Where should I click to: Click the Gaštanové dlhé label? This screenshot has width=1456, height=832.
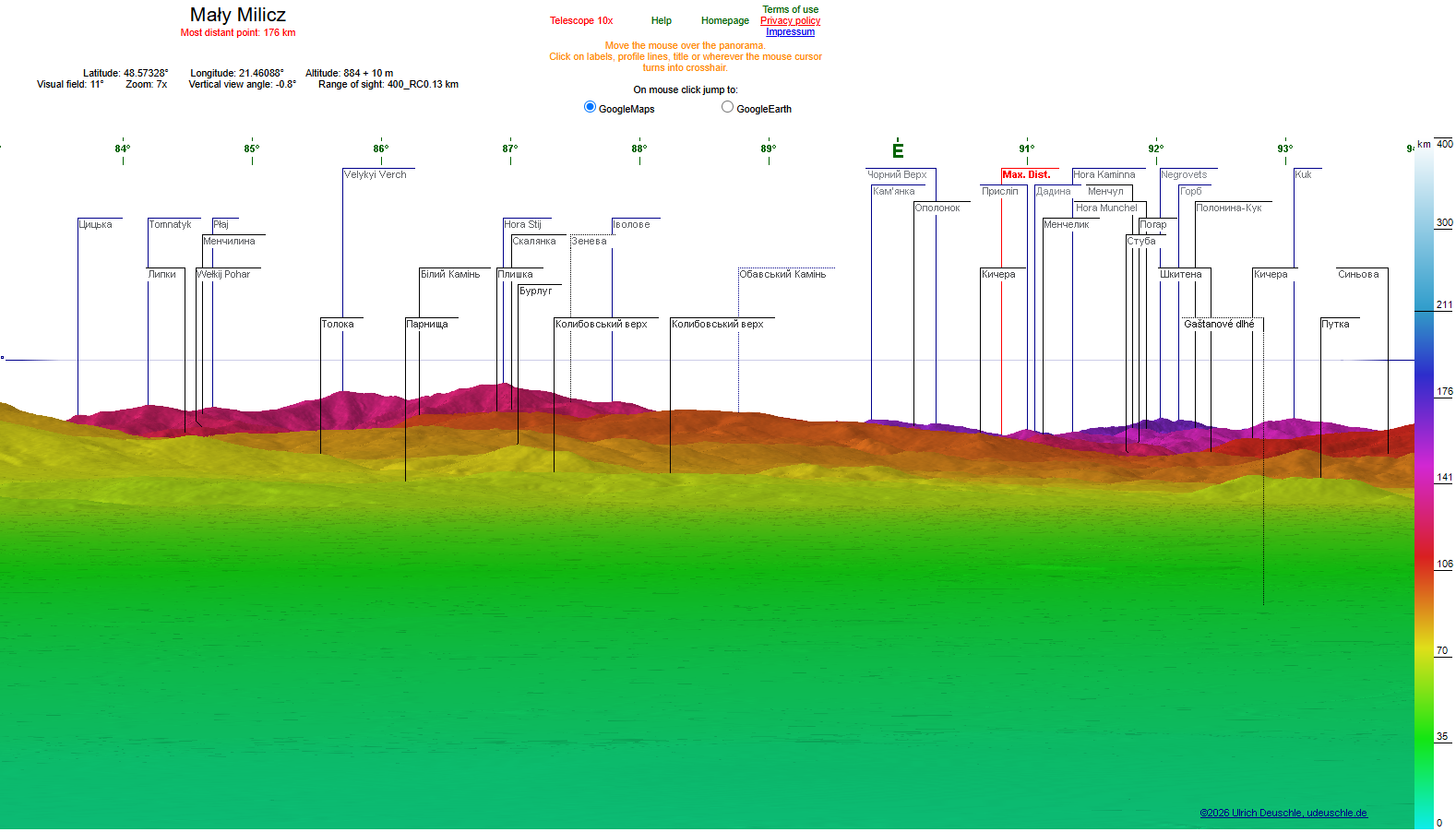(x=1219, y=324)
